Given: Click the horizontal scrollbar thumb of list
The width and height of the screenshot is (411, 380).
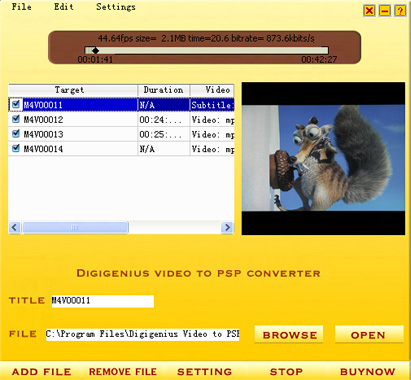Looking at the screenshot, I should (x=75, y=227).
